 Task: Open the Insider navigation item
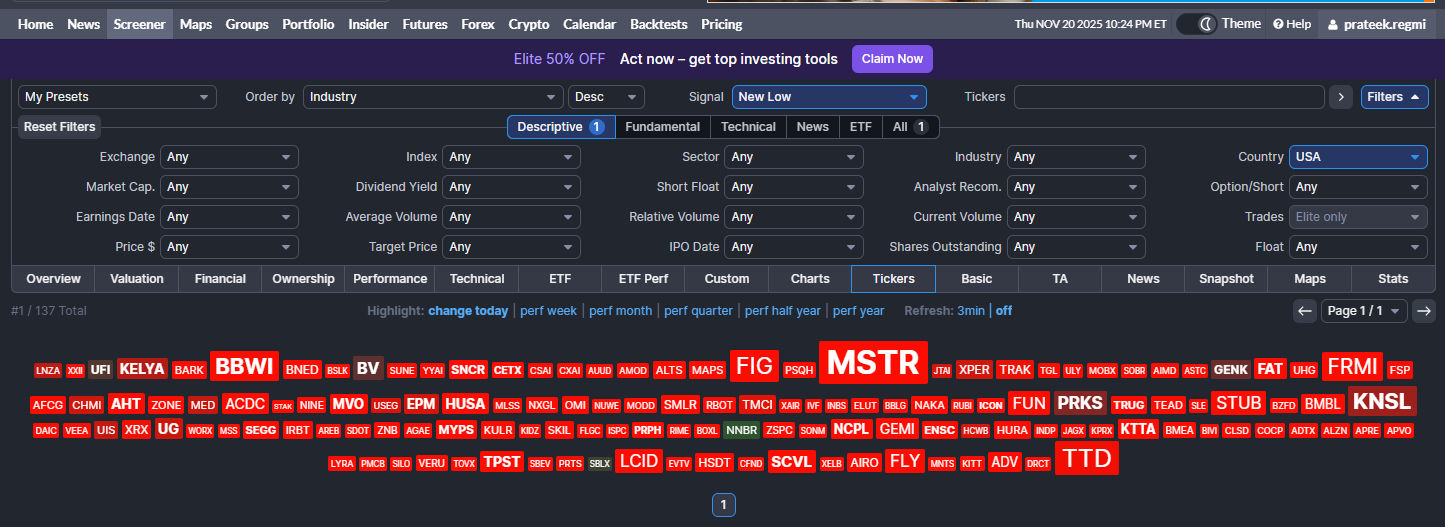369,24
